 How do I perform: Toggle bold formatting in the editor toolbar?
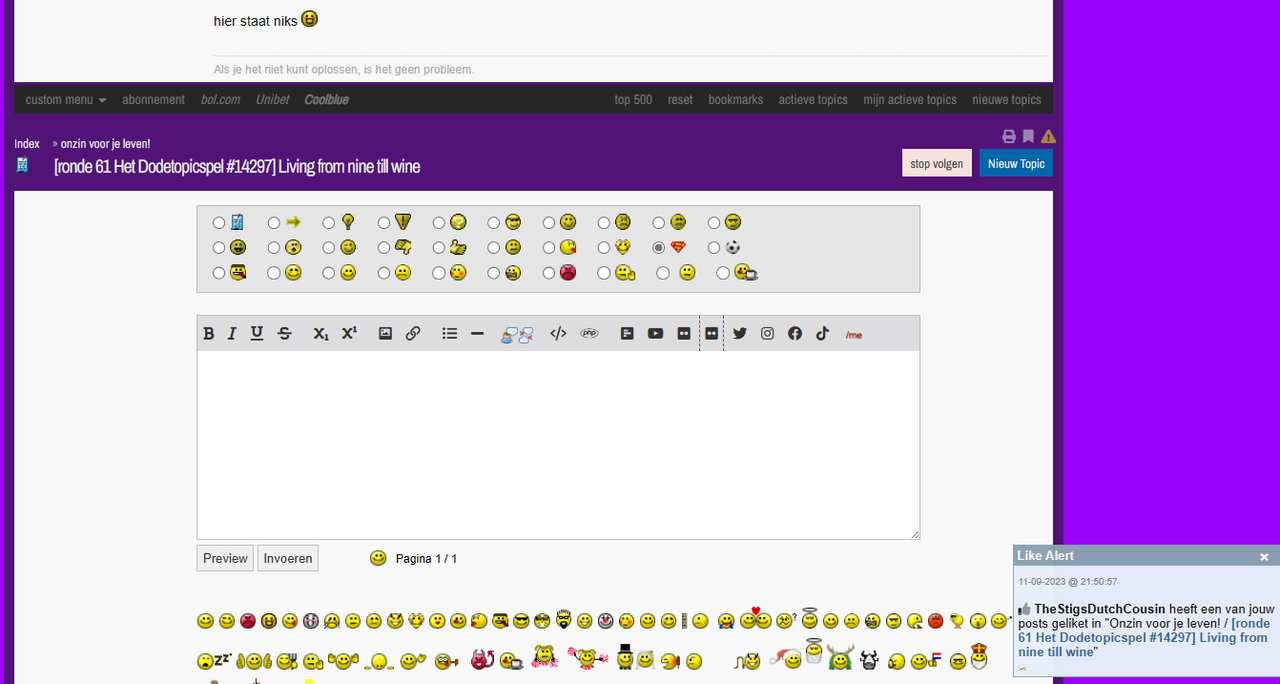pos(209,334)
